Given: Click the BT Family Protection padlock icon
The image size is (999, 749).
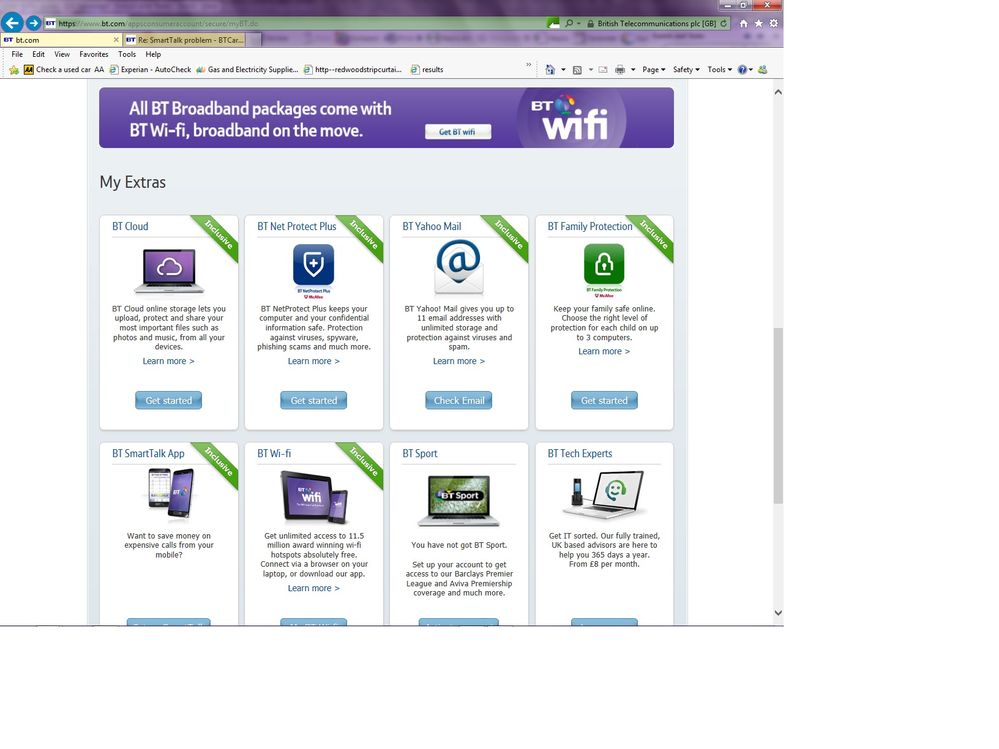Looking at the screenshot, I should pyautogui.click(x=604, y=264).
